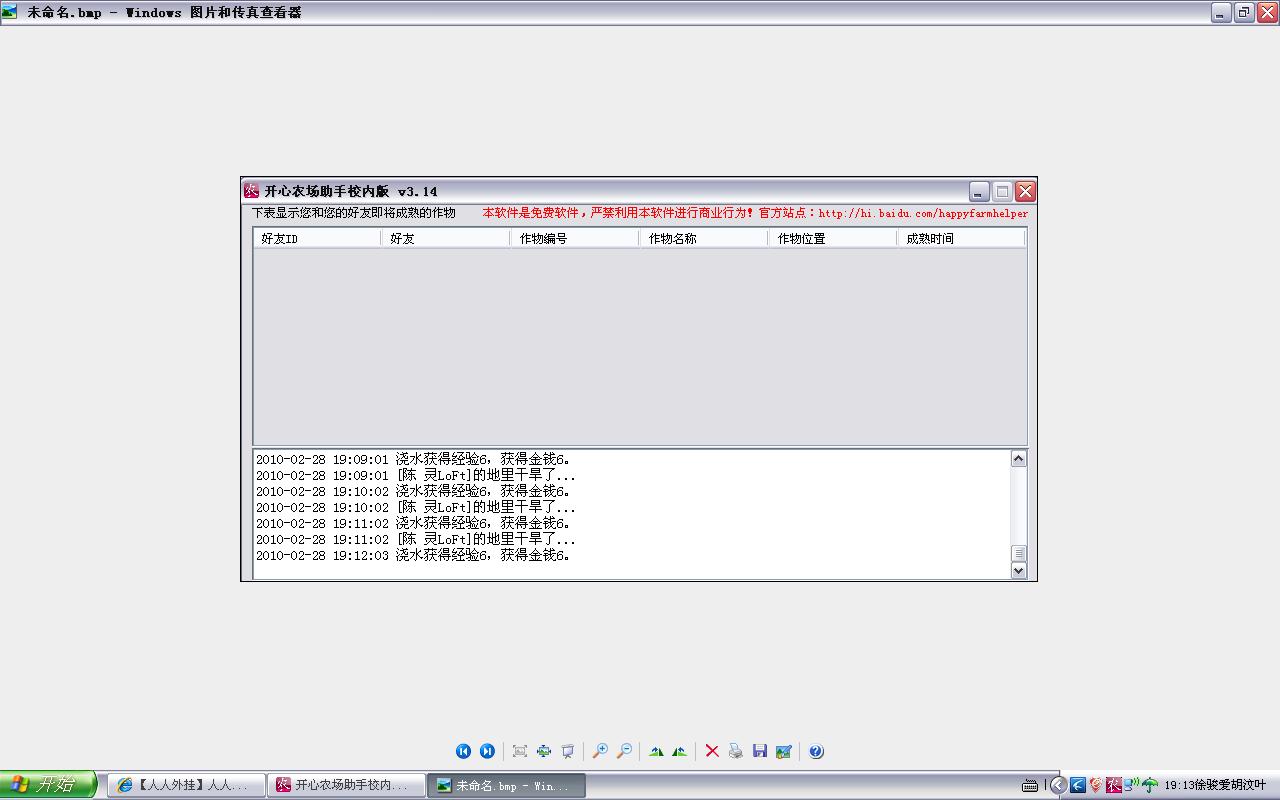Viewport: 1280px width, 800px height.
Task: Go to the previous image
Action: pos(463,751)
